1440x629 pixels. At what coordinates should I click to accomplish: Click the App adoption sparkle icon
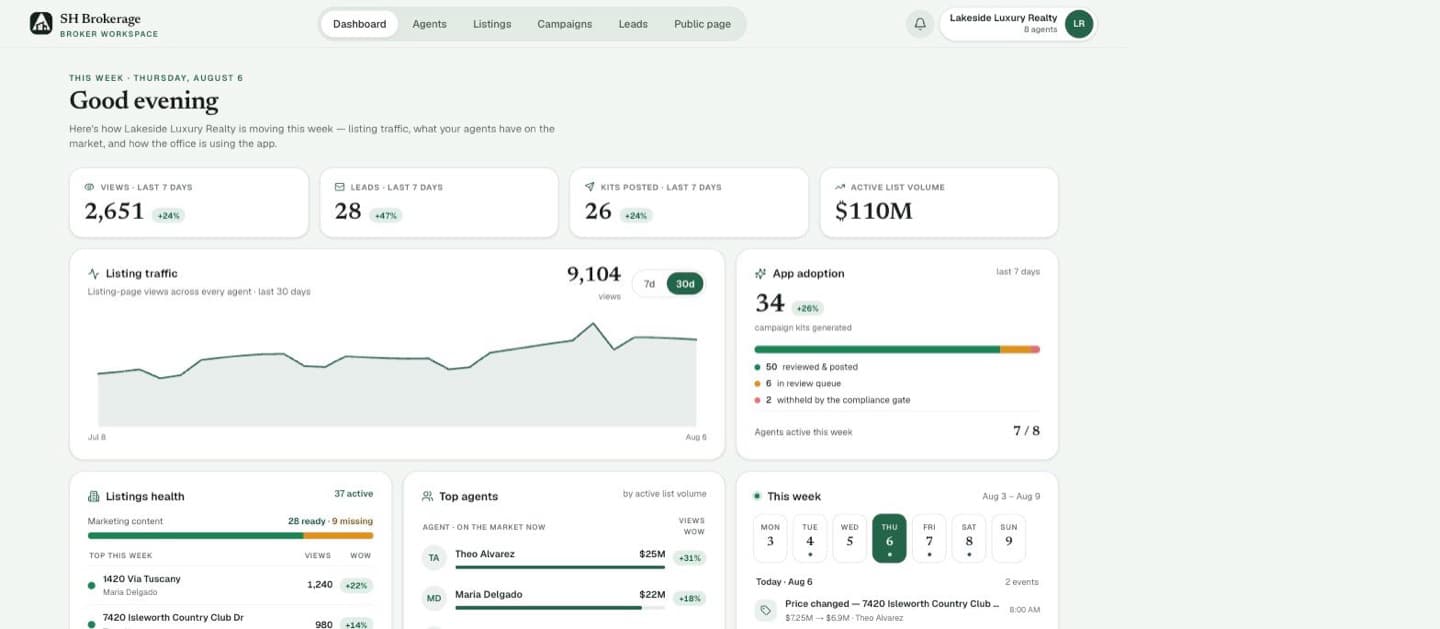tap(761, 273)
